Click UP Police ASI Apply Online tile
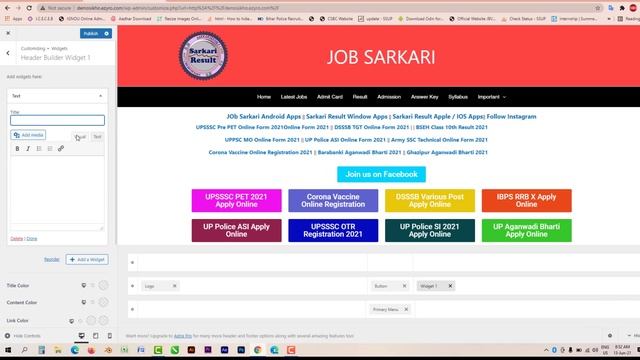Viewport: 640px width, 360px height. click(x=236, y=230)
